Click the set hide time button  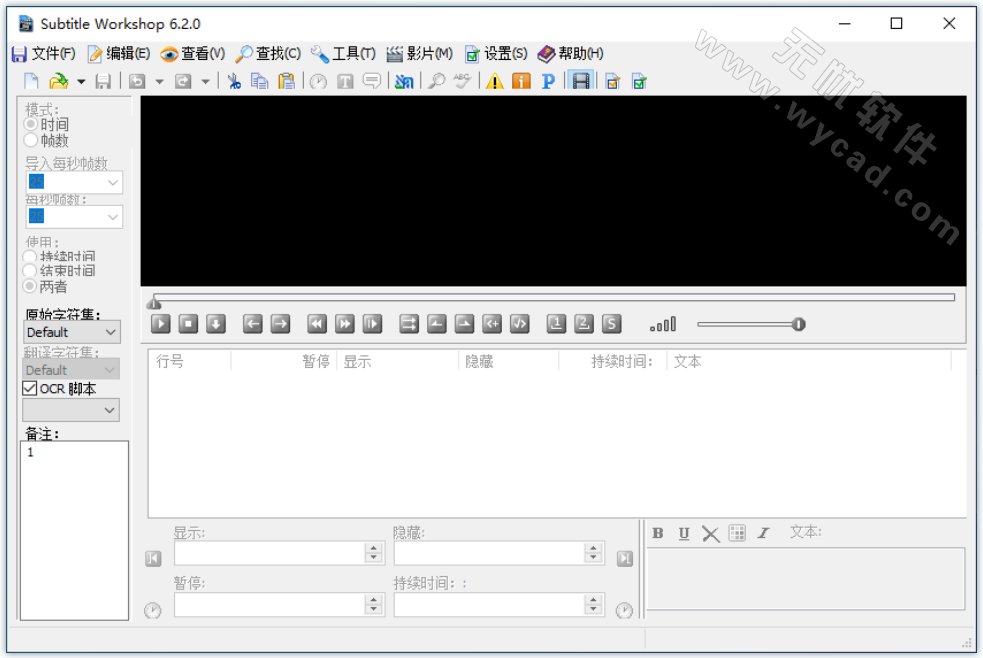coord(465,323)
